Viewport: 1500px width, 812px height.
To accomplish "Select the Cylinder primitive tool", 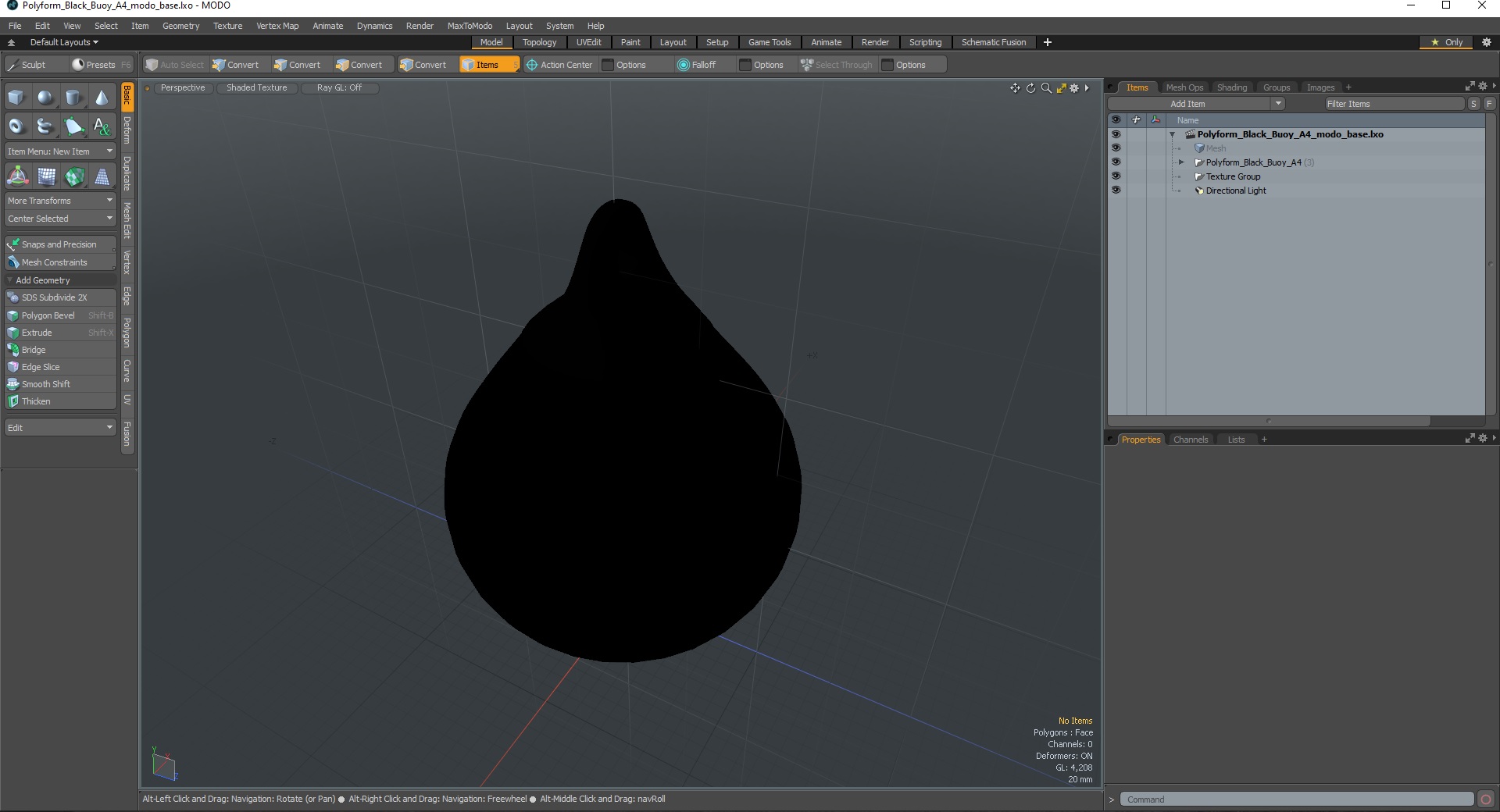I will pos(73,98).
